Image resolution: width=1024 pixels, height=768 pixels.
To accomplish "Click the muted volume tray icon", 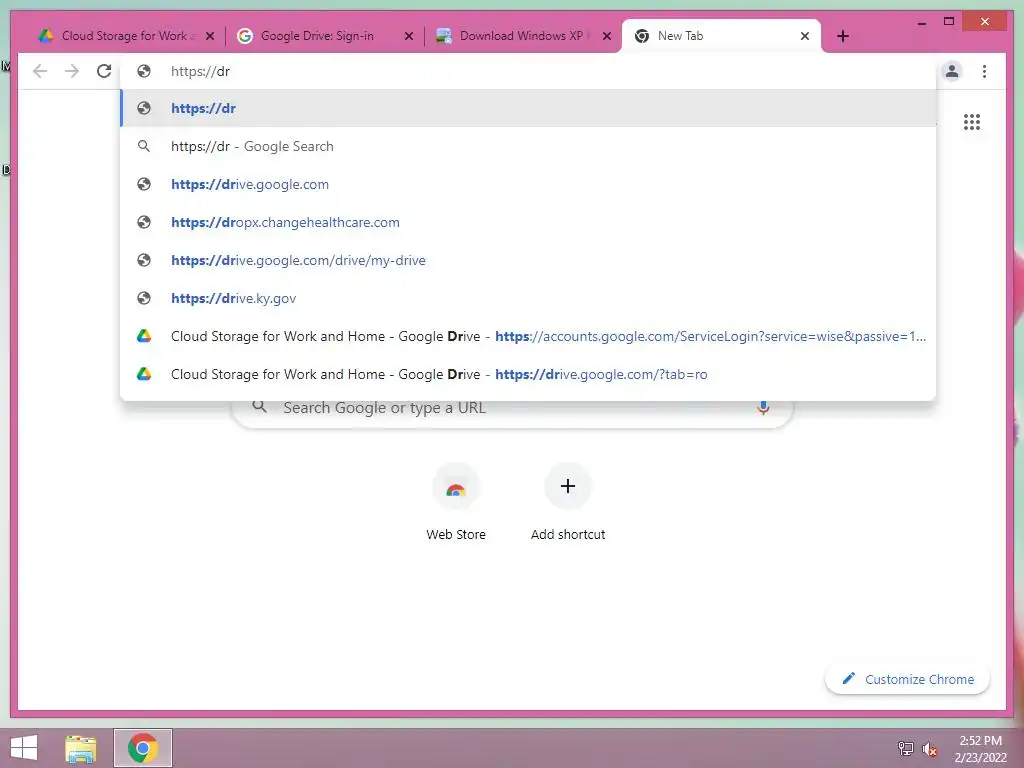I will (x=929, y=748).
